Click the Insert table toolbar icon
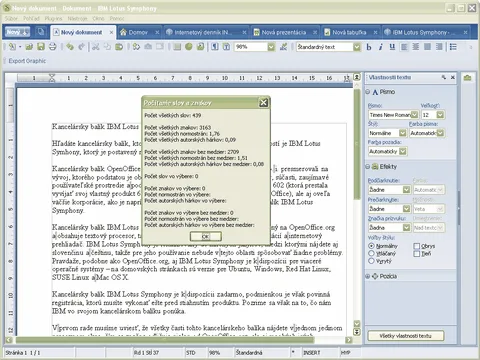Viewport: 480px width, 360px height. [177, 47]
